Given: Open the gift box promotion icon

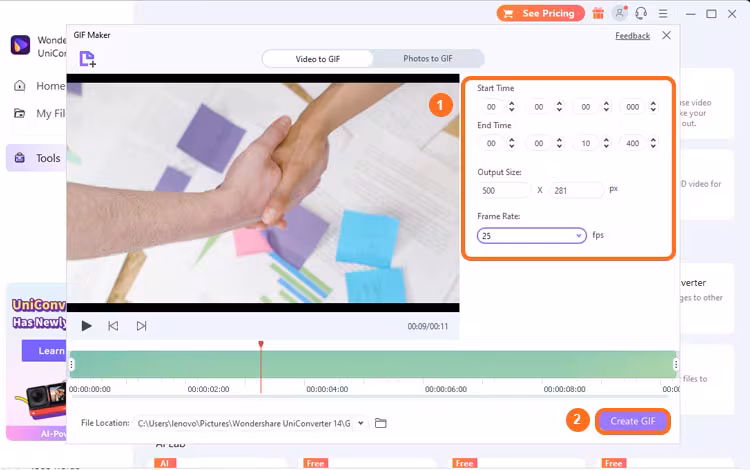Looking at the screenshot, I should (598, 13).
